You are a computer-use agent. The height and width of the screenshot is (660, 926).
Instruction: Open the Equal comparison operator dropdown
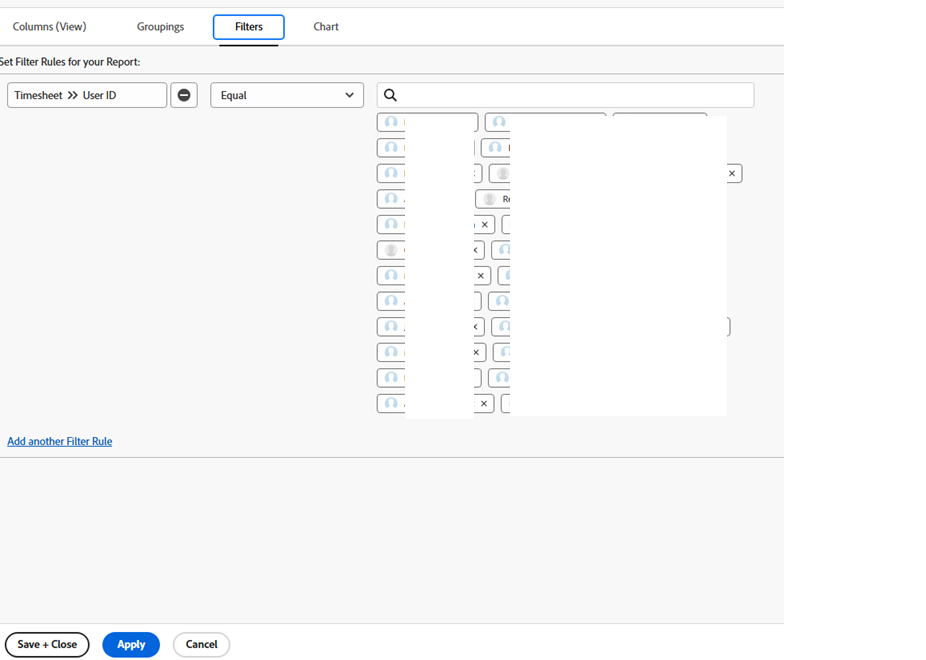[x=286, y=94]
